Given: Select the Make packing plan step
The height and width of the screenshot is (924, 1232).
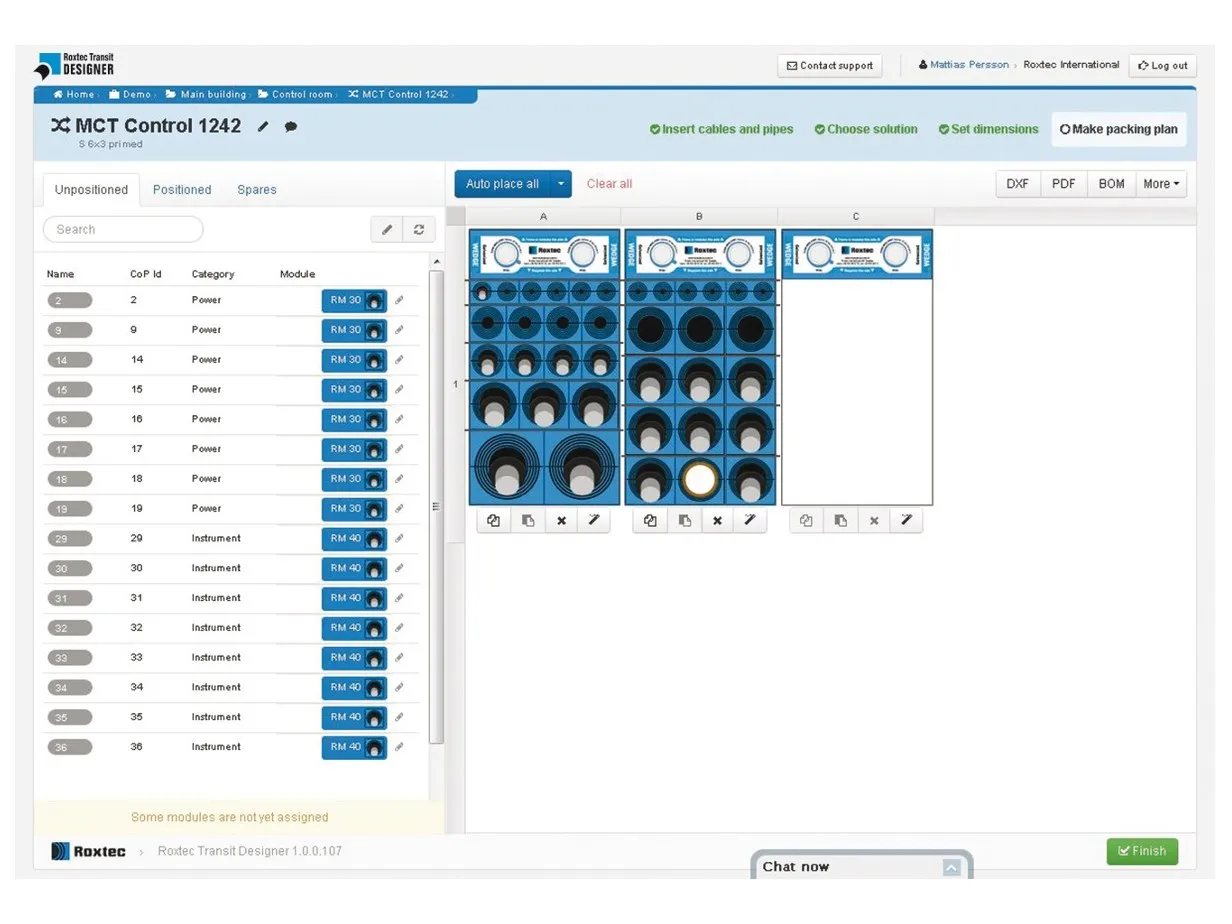Looking at the screenshot, I should tap(1119, 129).
